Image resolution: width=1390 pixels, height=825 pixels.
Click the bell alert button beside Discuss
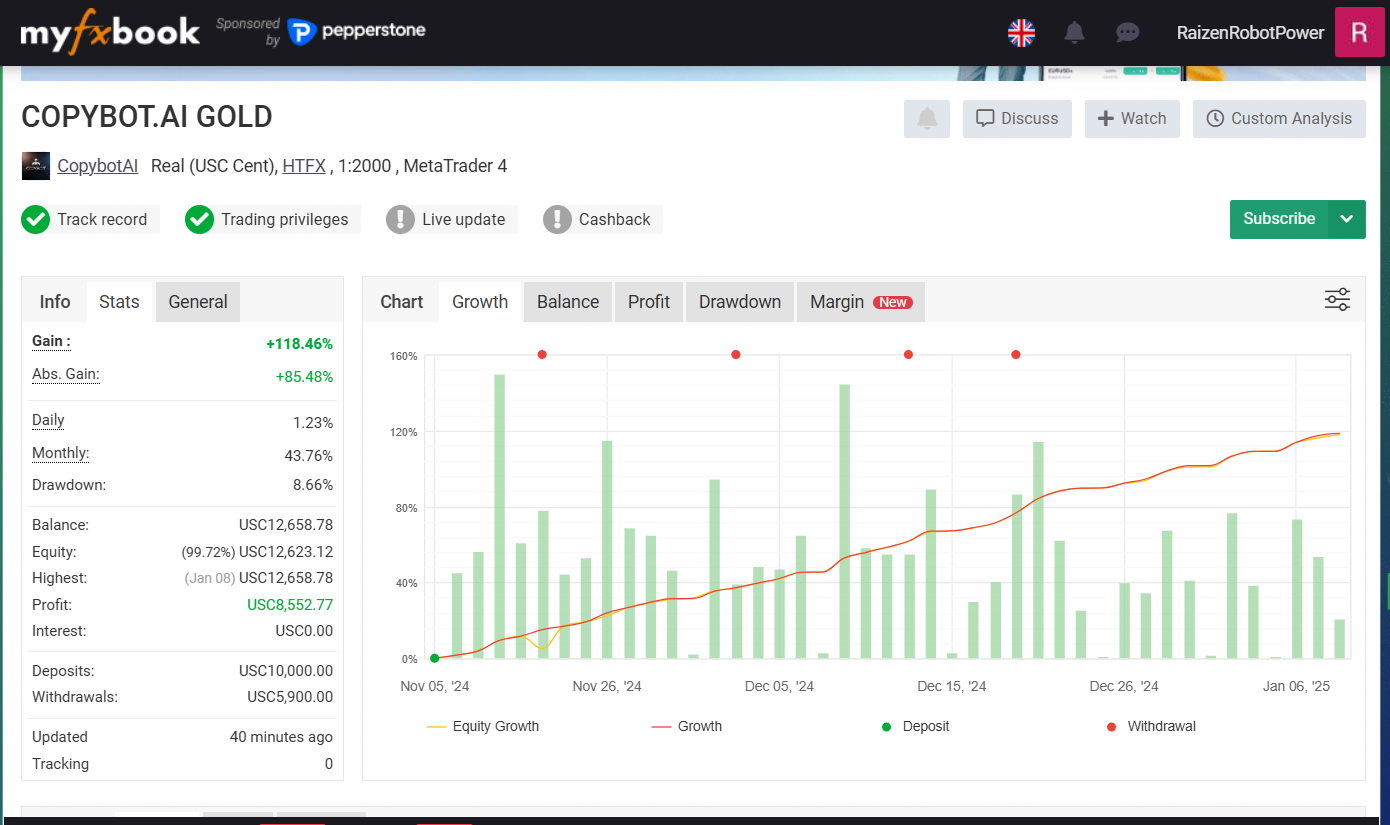point(927,118)
